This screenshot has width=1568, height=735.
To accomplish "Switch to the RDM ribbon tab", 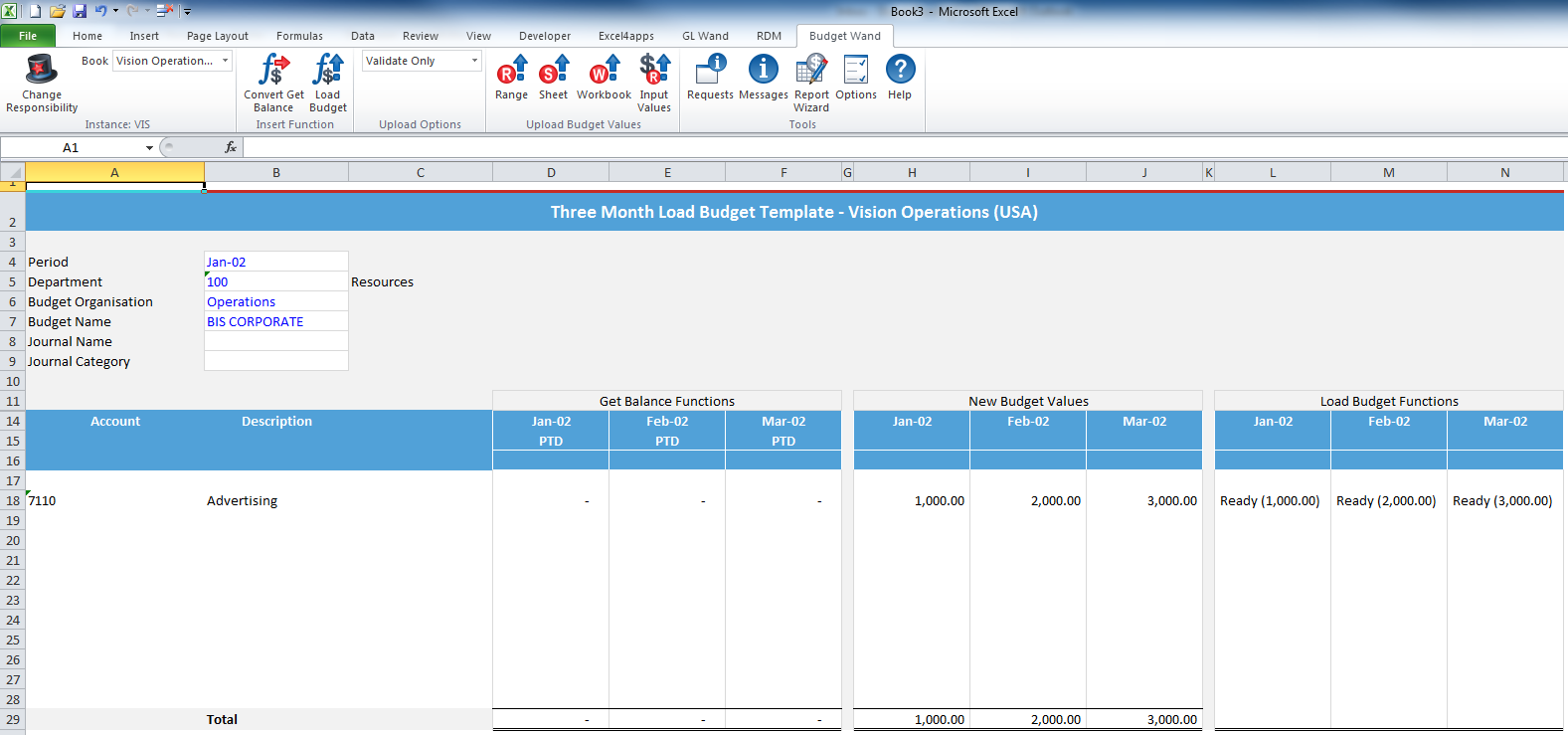I will click(769, 36).
